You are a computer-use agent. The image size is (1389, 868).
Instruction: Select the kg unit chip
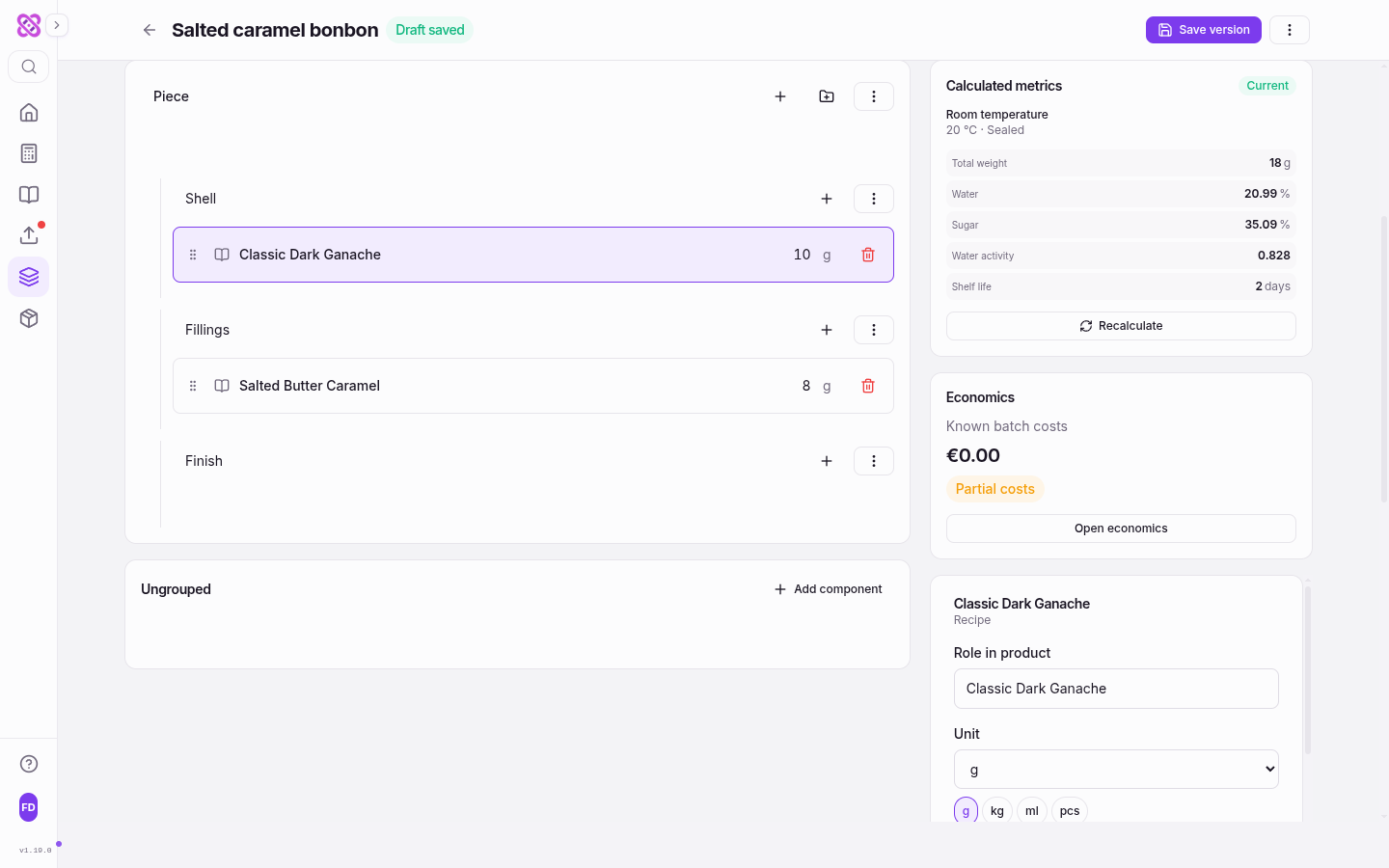coord(997,811)
